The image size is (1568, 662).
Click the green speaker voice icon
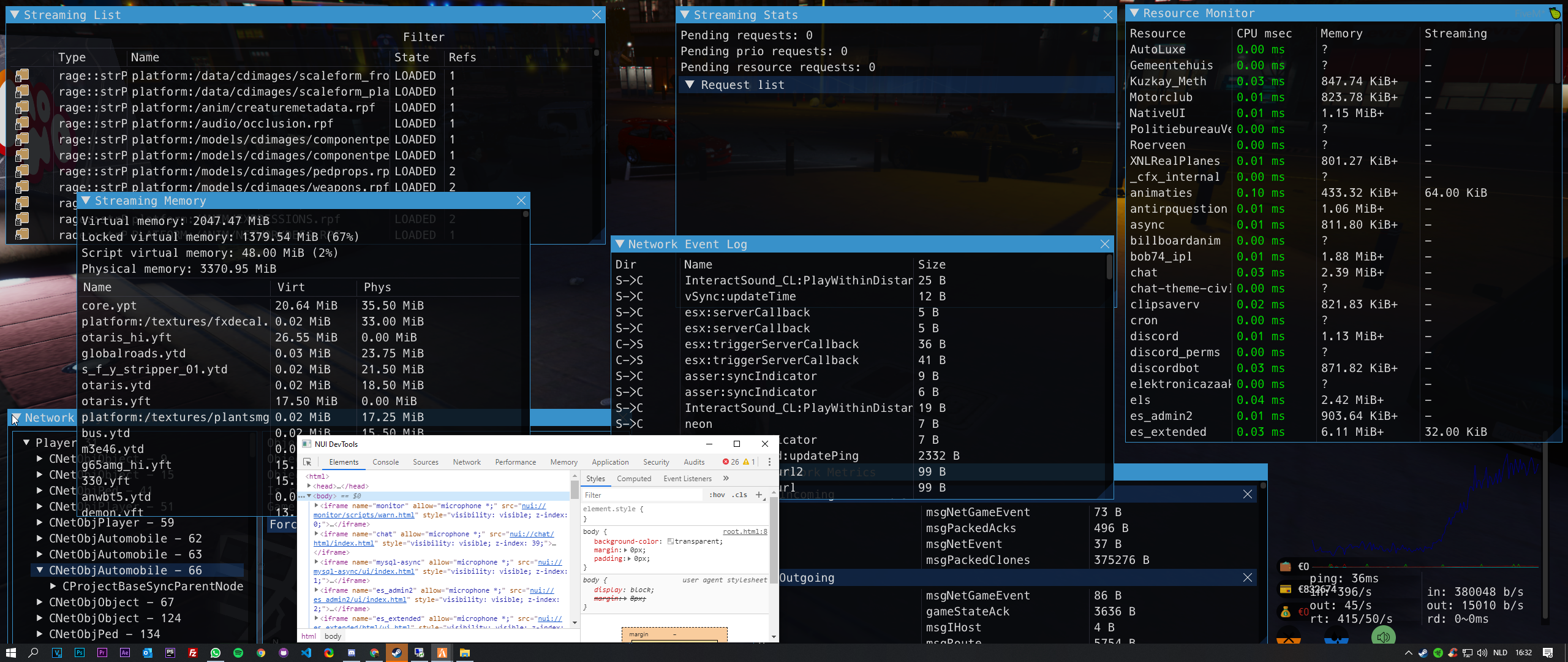pyautogui.click(x=1383, y=637)
